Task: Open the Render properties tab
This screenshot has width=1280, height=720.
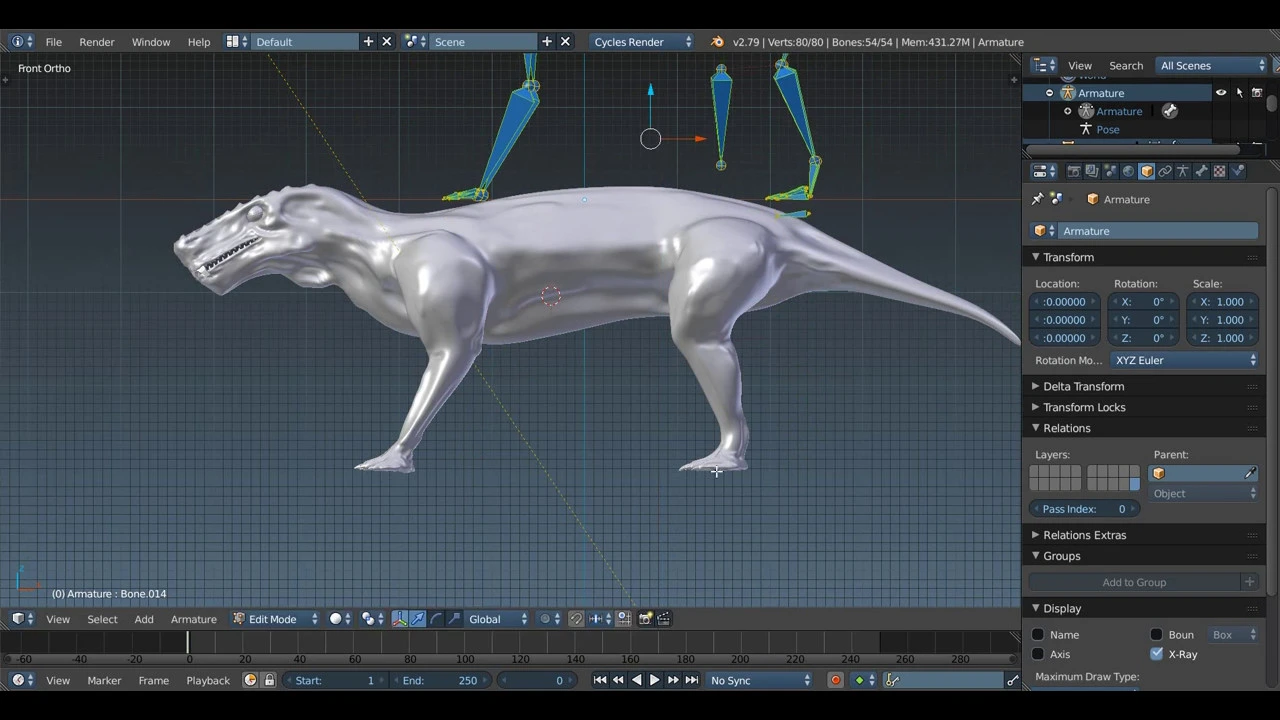Action: (x=1074, y=171)
